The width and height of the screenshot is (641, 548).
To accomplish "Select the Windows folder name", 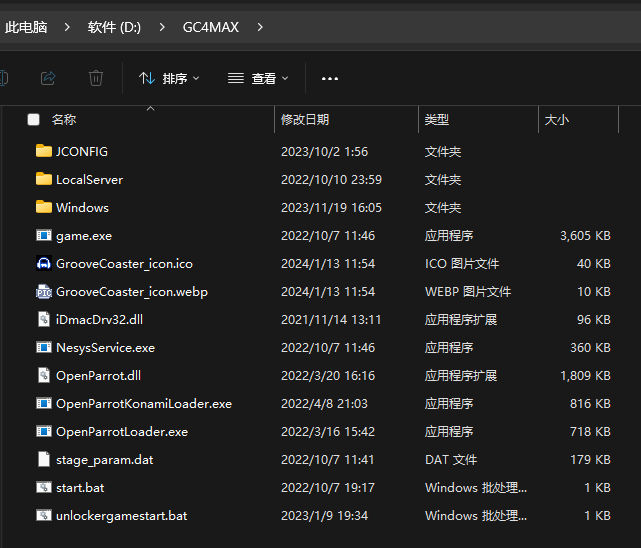I will 82,208.
